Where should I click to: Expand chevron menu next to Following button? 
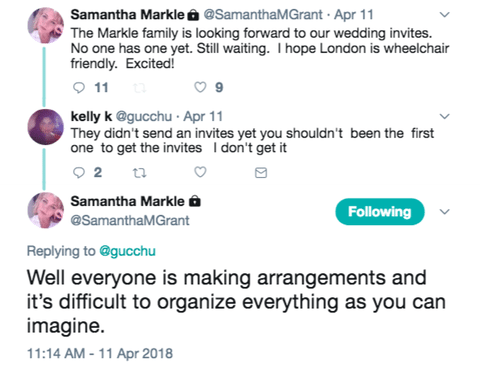445,212
